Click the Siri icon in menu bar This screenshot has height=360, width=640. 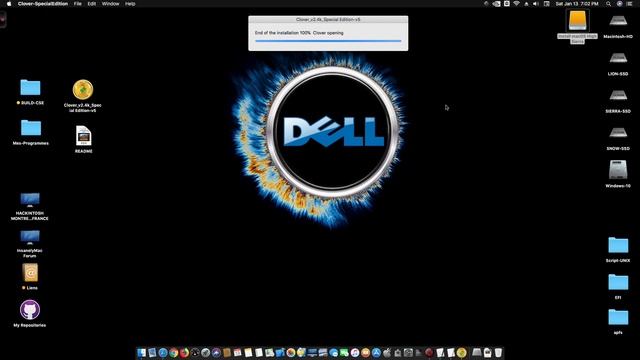(x=619, y=4)
